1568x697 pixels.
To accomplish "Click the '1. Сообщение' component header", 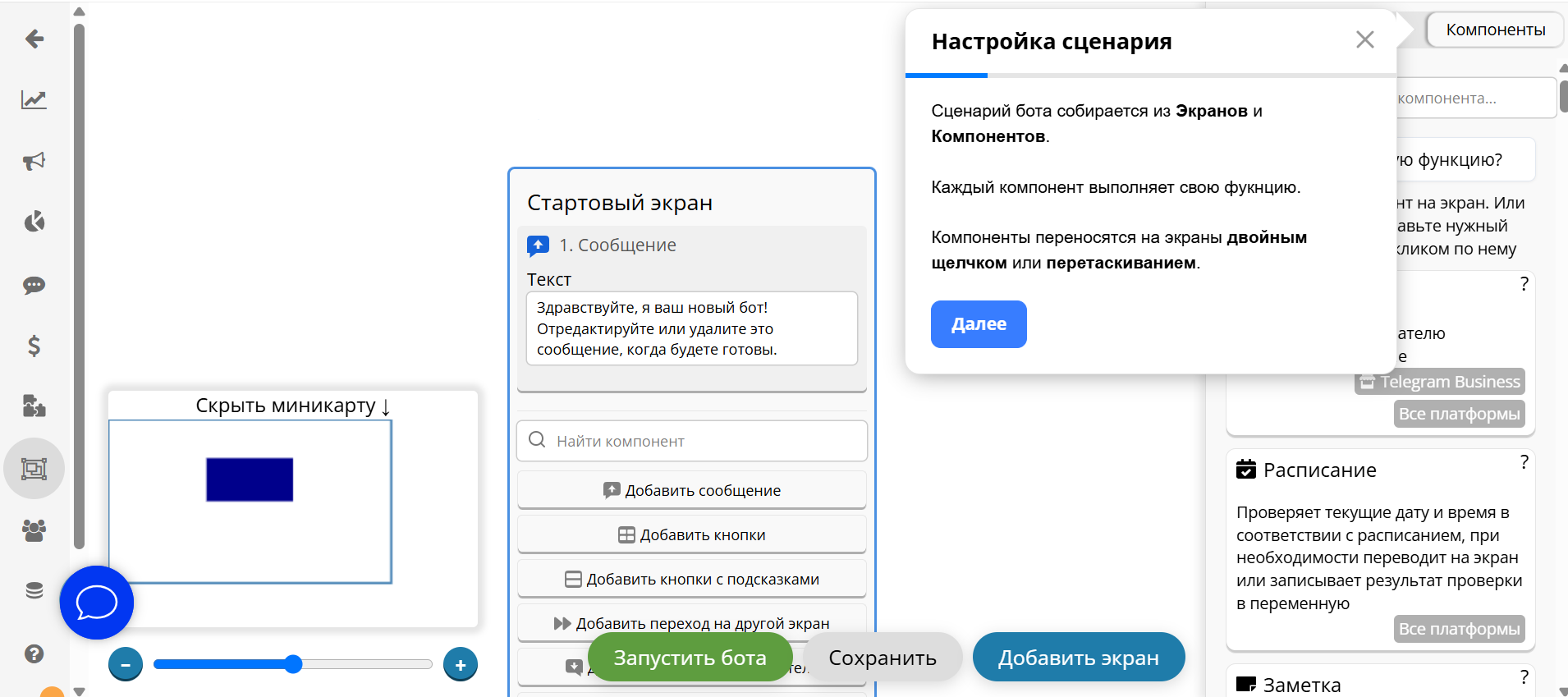I will click(x=618, y=245).
